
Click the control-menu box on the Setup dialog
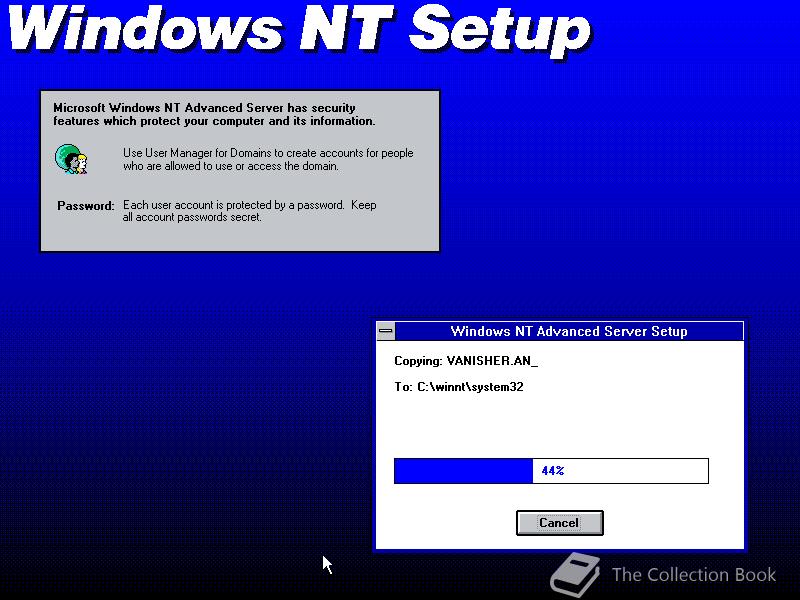(385, 331)
